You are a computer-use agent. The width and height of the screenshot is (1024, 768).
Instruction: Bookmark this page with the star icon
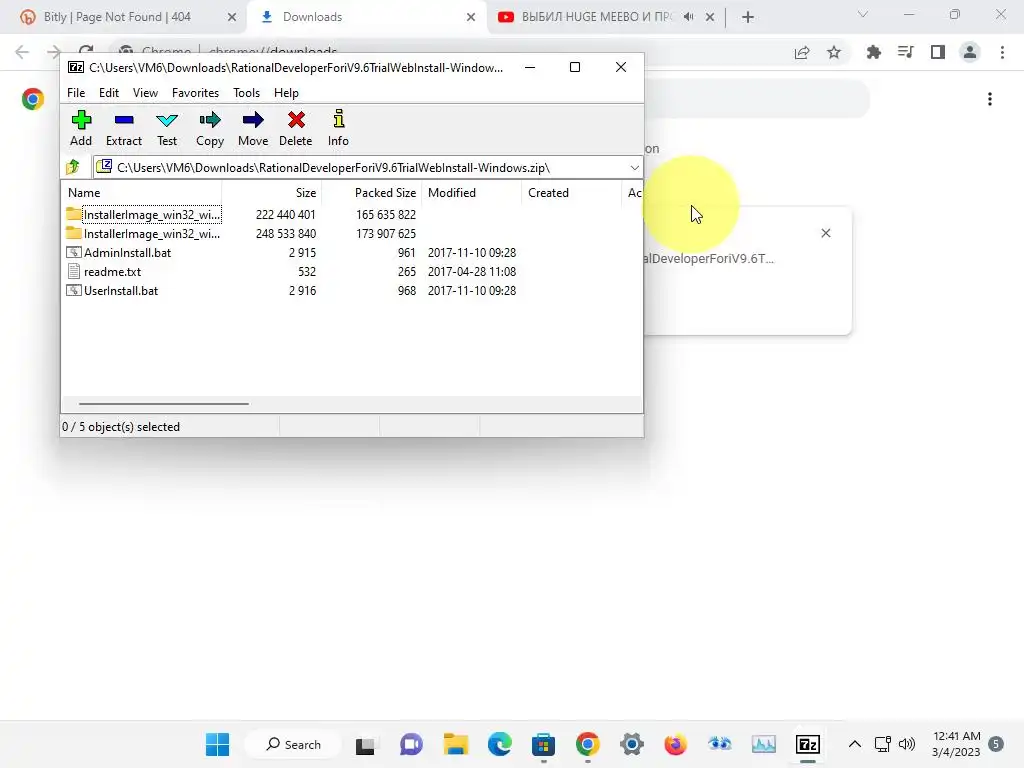[834, 52]
